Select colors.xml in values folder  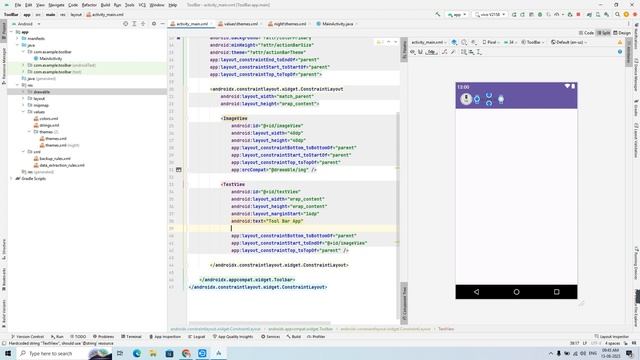[49, 118]
